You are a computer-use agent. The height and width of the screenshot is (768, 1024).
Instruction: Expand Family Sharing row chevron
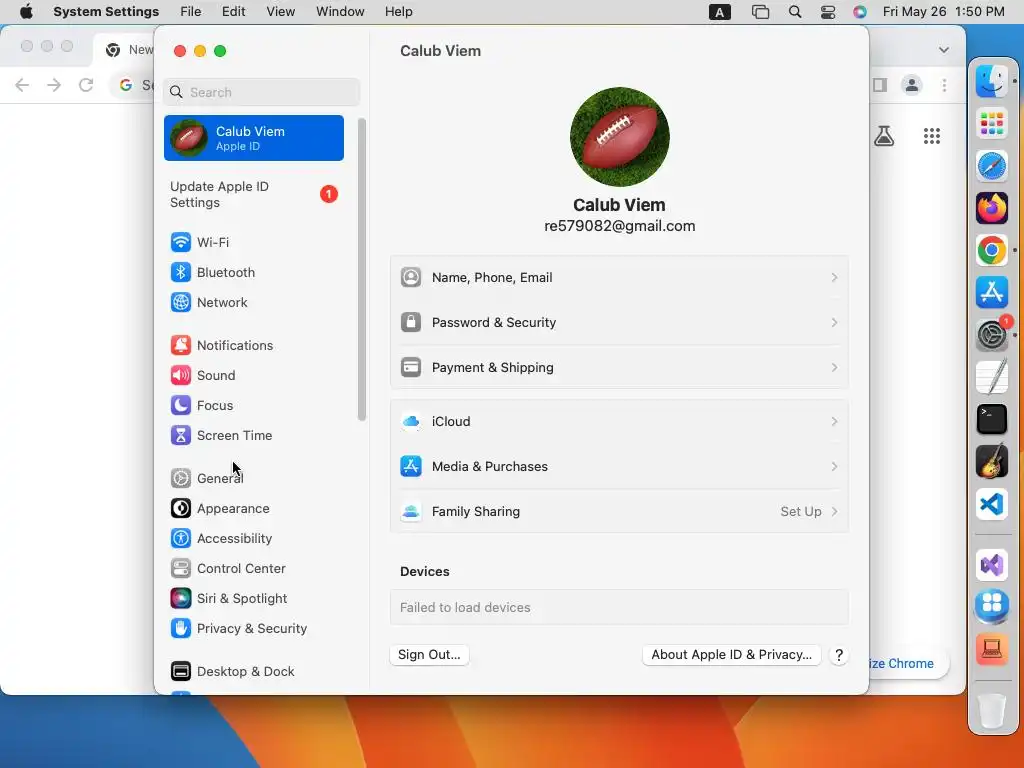coord(834,512)
